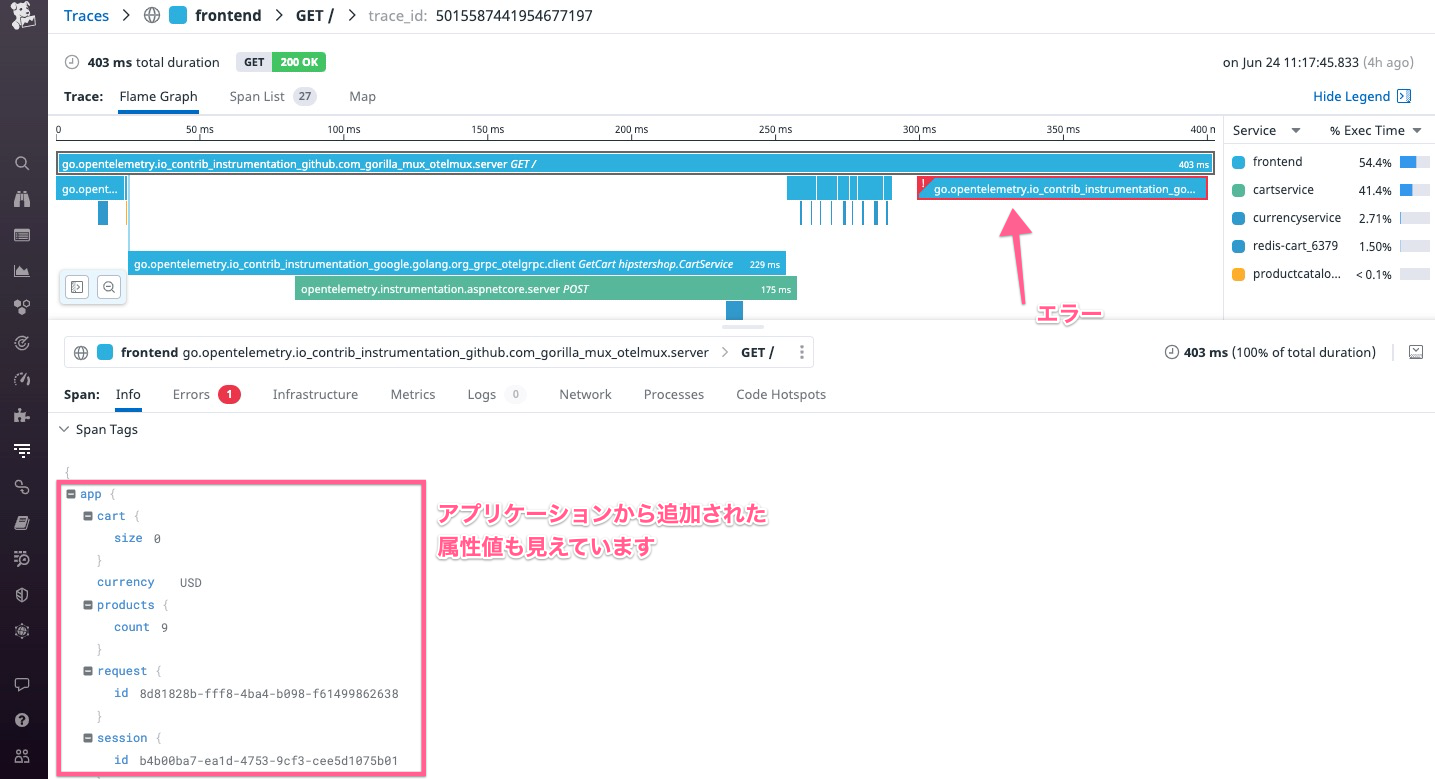Open the highlighted APM icon in sidebar
Image resolution: width=1435 pixels, height=779 pixels.
(22, 451)
